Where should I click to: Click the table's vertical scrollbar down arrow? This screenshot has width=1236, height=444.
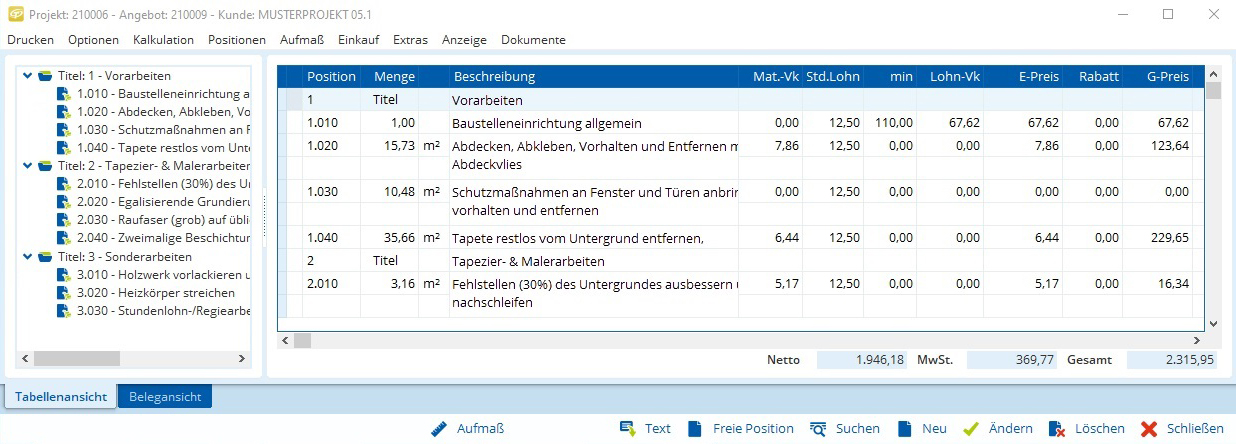(x=1213, y=324)
